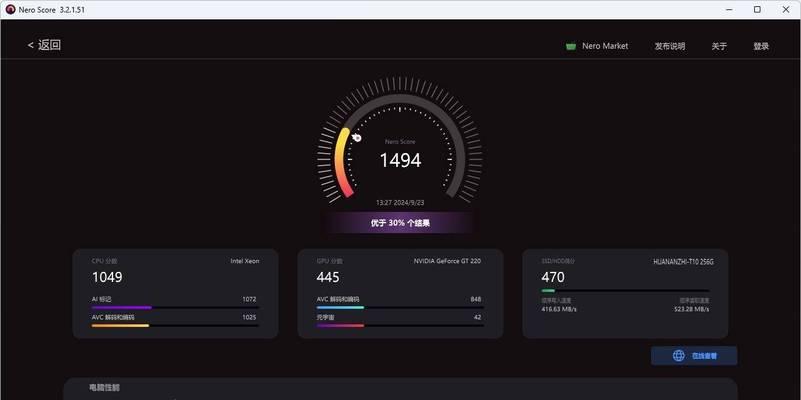Click the AI score value 1072
Screen dimensions: 801x400
click(249, 299)
